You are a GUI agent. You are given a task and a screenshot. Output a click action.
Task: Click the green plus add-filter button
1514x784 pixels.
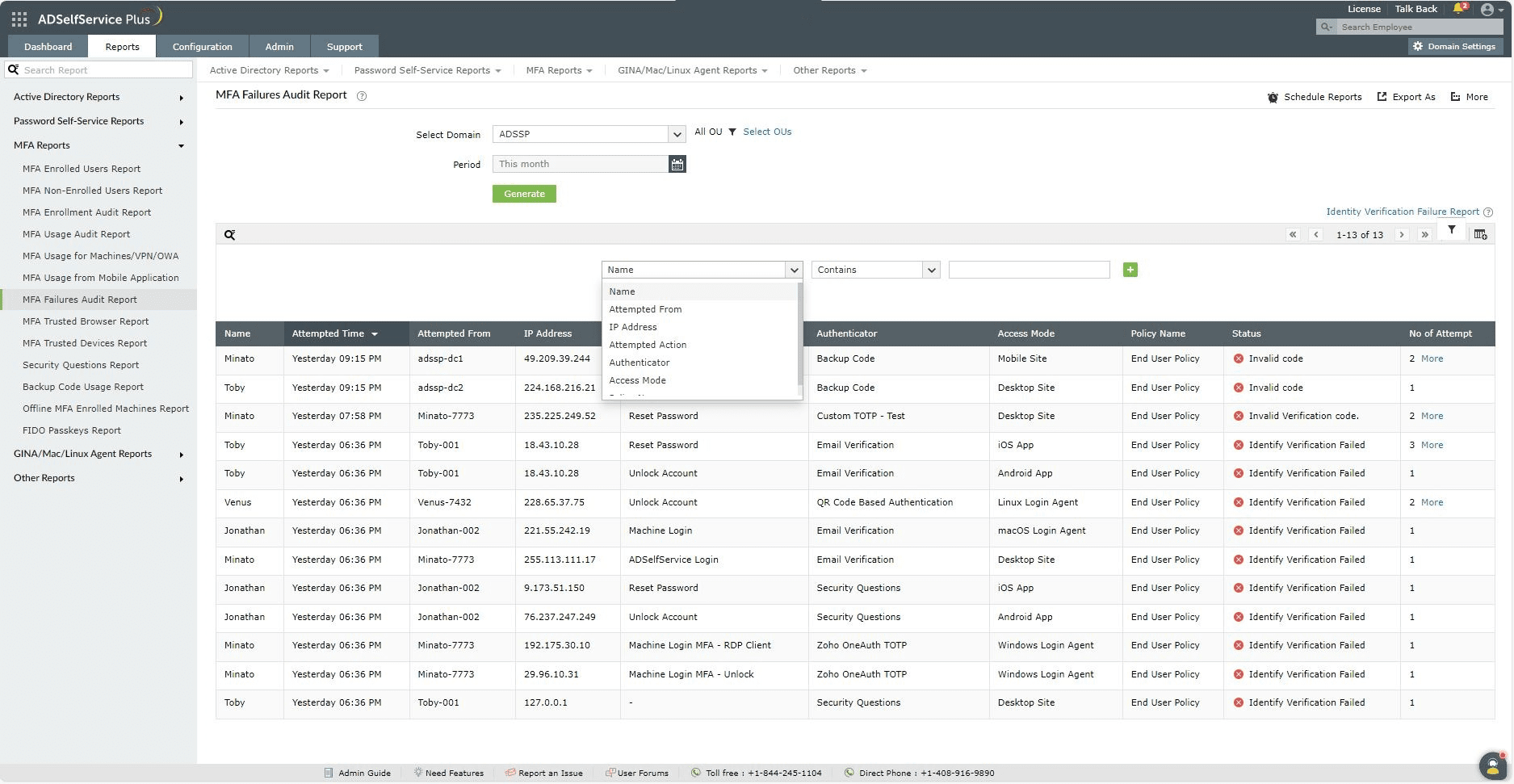(1130, 270)
